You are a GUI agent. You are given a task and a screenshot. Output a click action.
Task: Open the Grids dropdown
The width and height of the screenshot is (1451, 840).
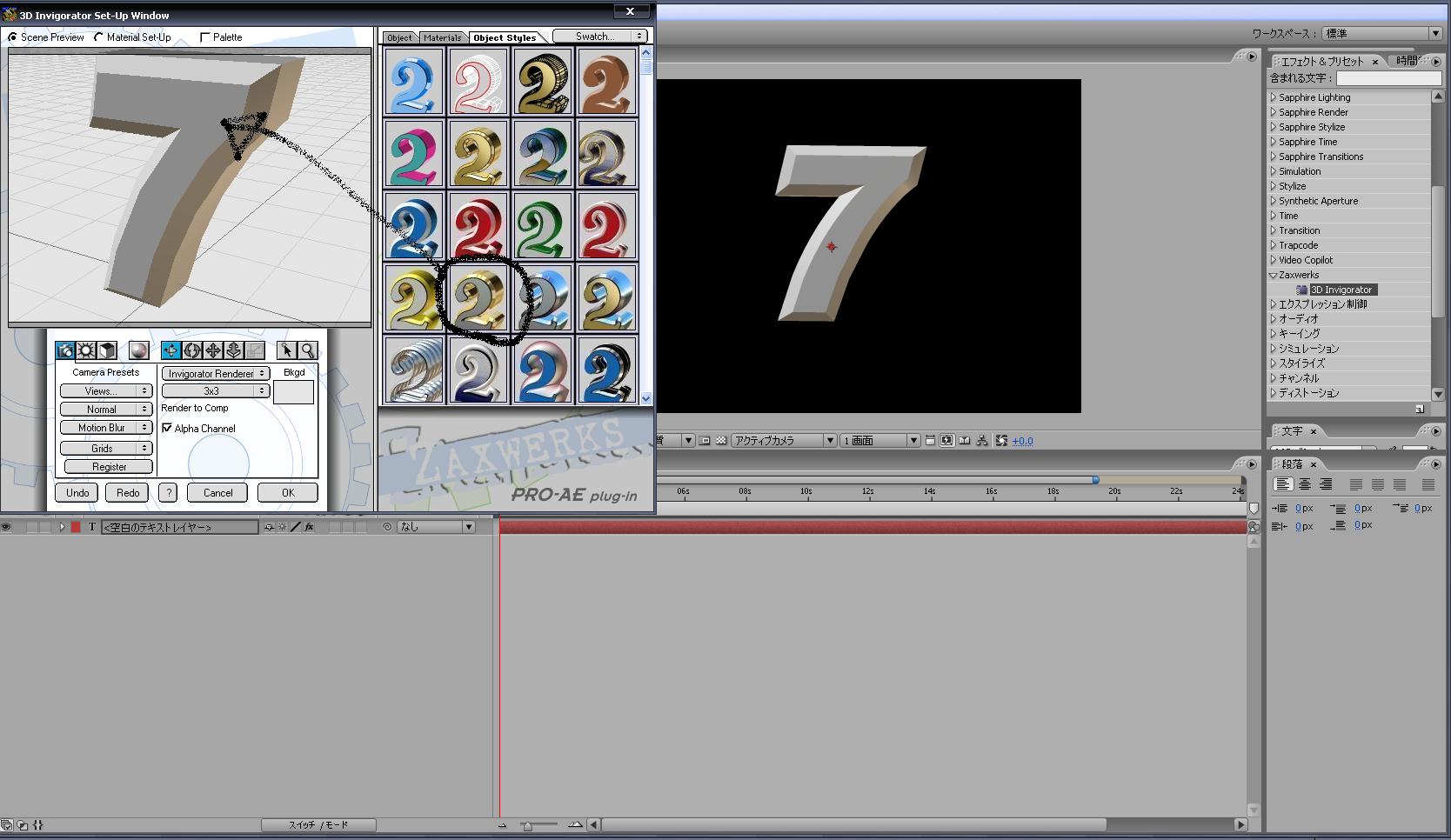coord(106,448)
